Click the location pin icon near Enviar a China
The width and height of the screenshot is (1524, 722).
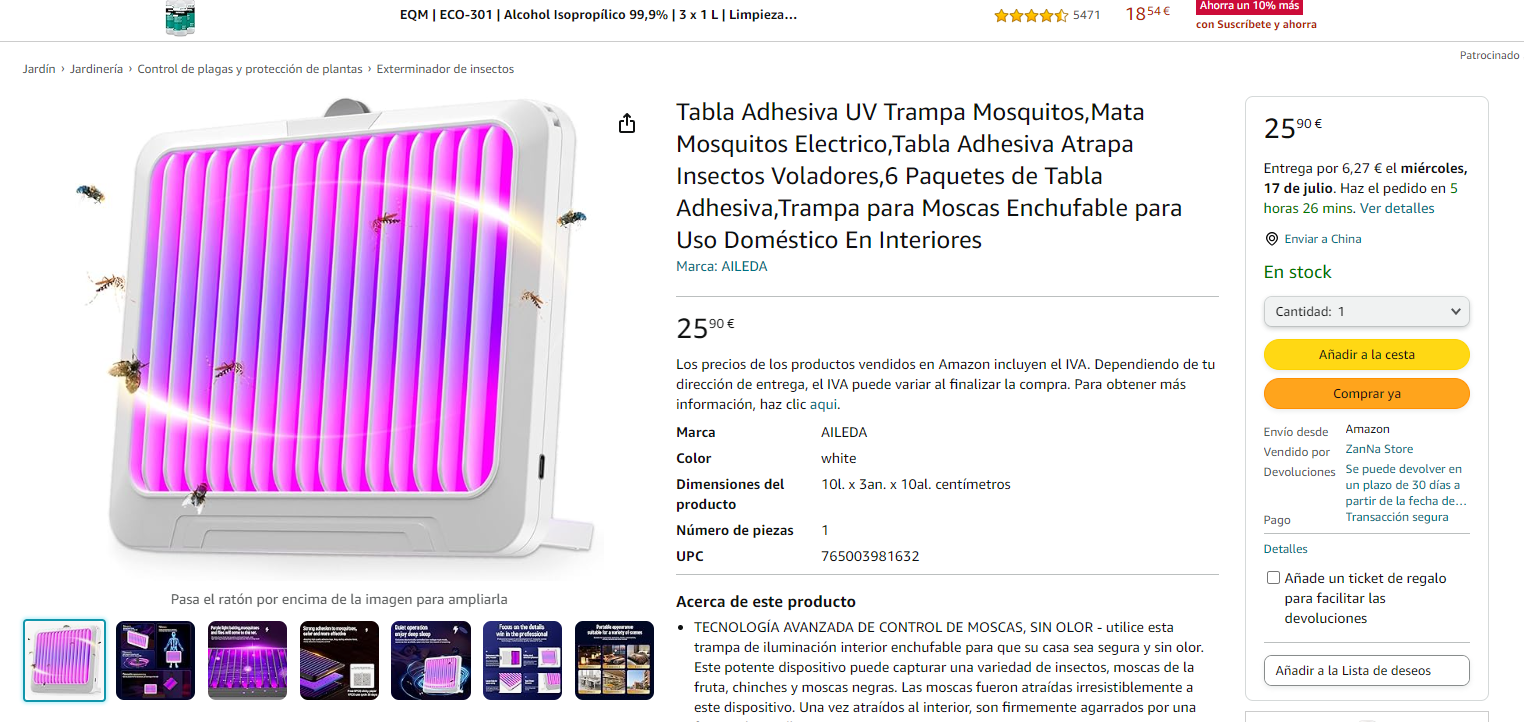point(1271,239)
